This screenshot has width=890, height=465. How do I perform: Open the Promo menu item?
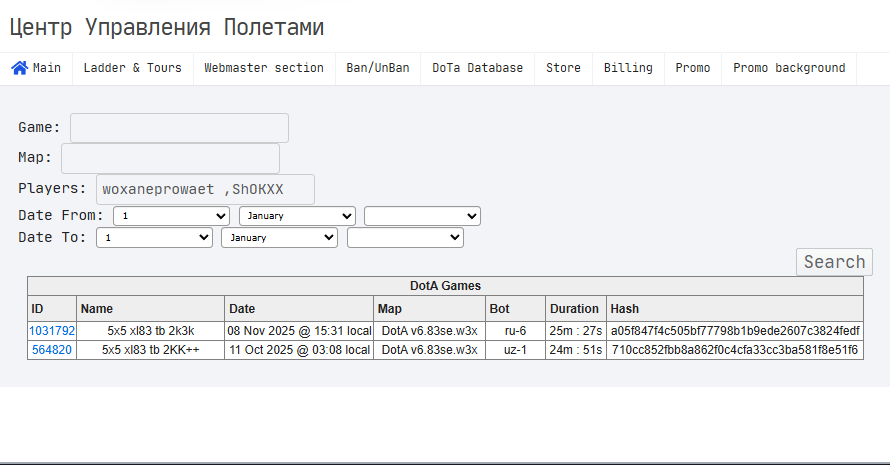point(693,68)
